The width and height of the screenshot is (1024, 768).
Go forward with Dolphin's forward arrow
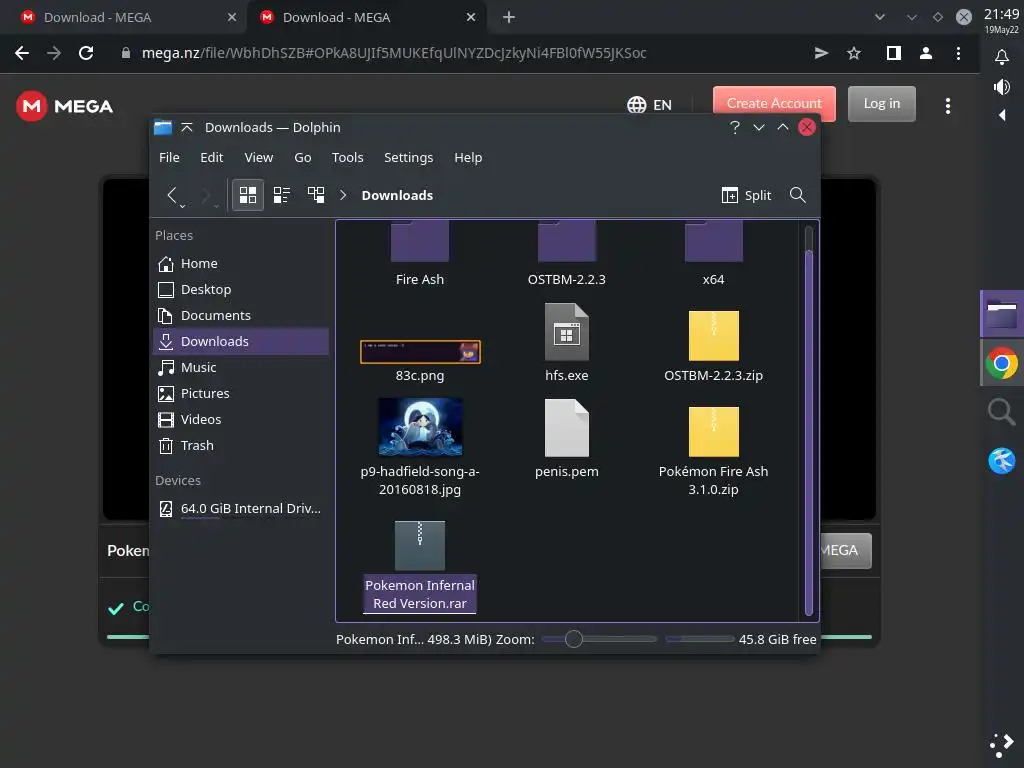pos(206,195)
